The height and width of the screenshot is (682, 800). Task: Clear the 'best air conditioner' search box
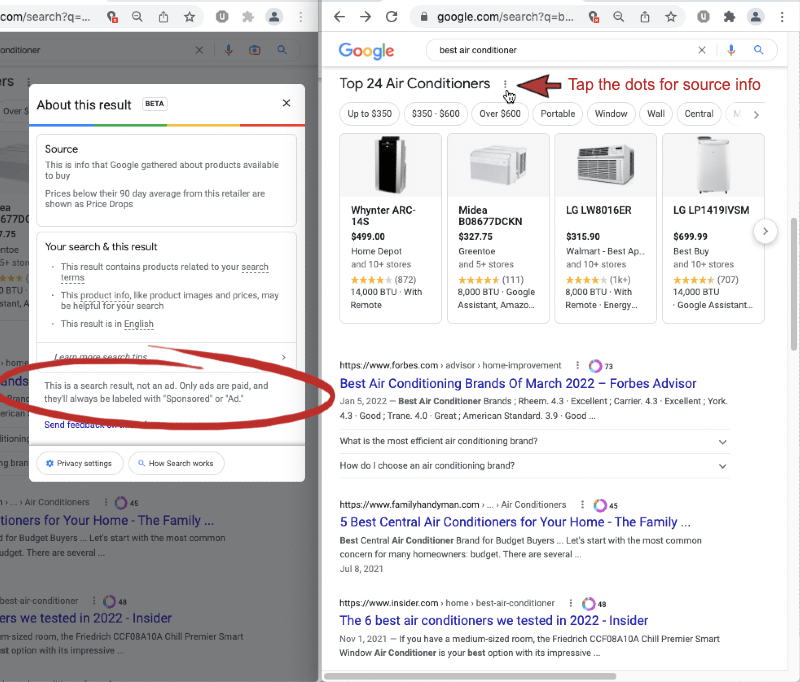pyautogui.click(x=702, y=50)
